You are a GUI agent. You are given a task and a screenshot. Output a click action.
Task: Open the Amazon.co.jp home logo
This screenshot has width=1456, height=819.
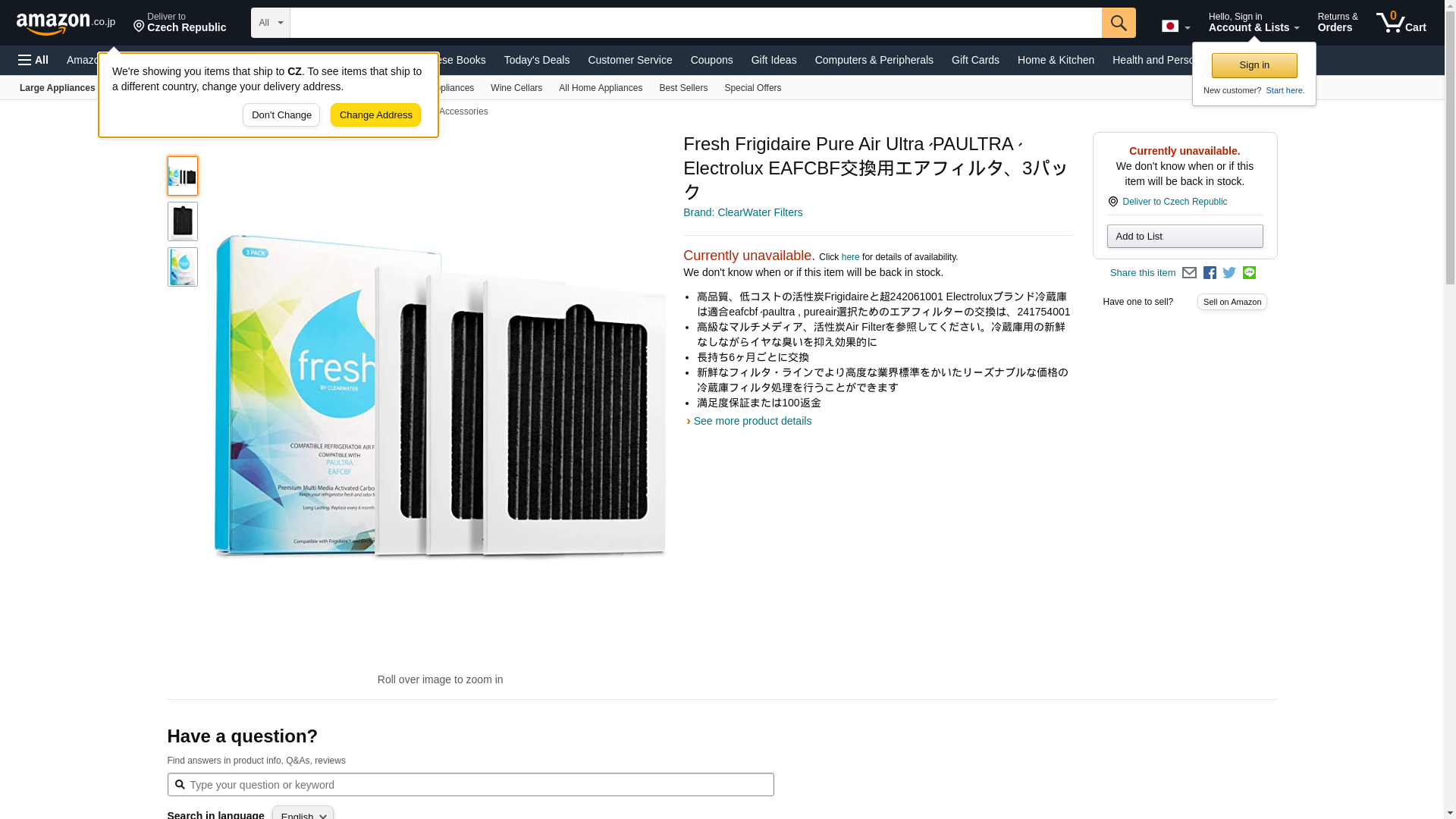[x=66, y=24]
